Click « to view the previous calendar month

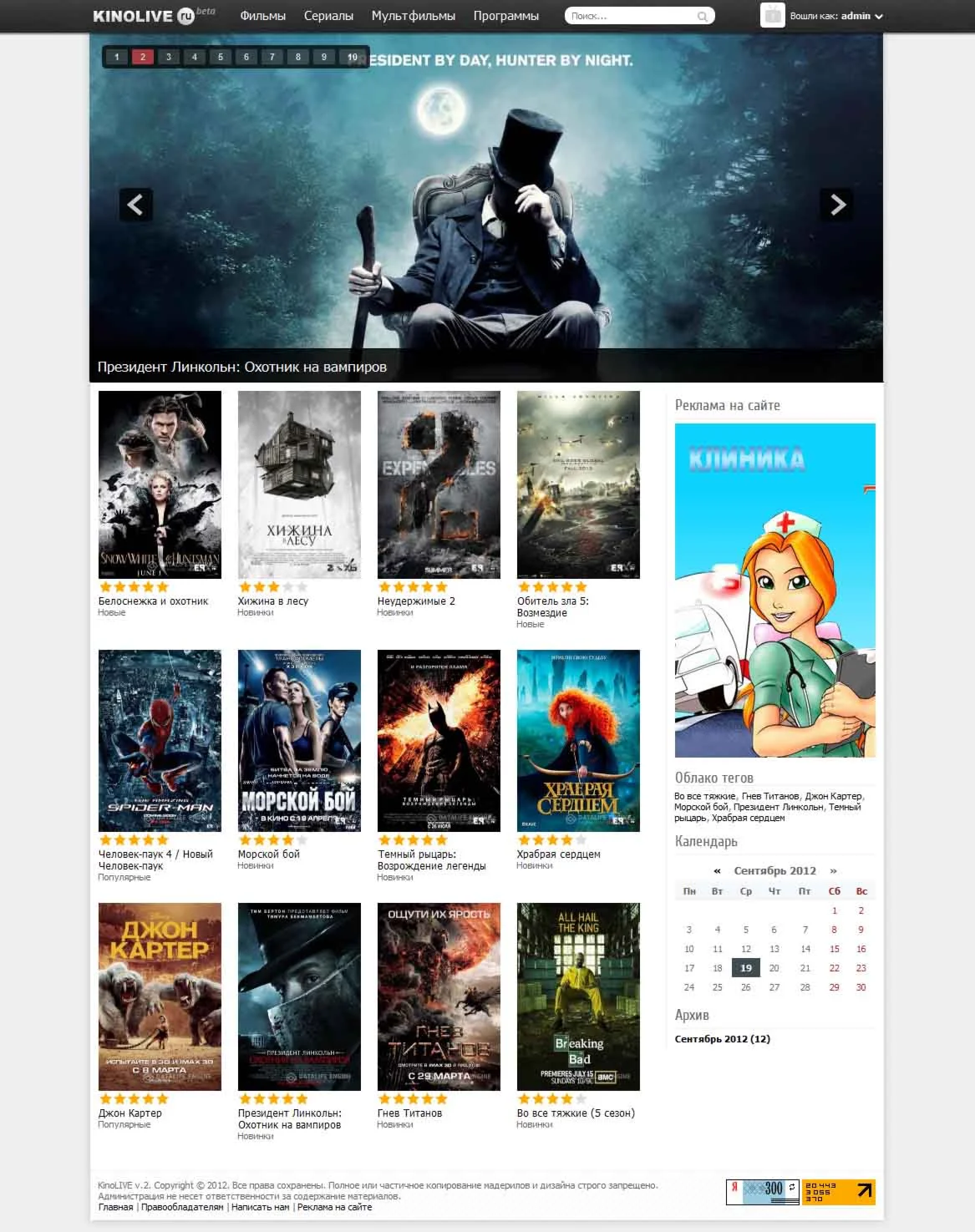tap(715, 870)
